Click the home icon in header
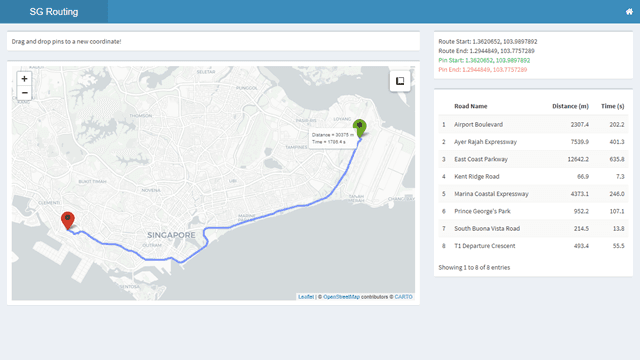Image resolution: width=640 pixels, height=360 pixels. 629,11
